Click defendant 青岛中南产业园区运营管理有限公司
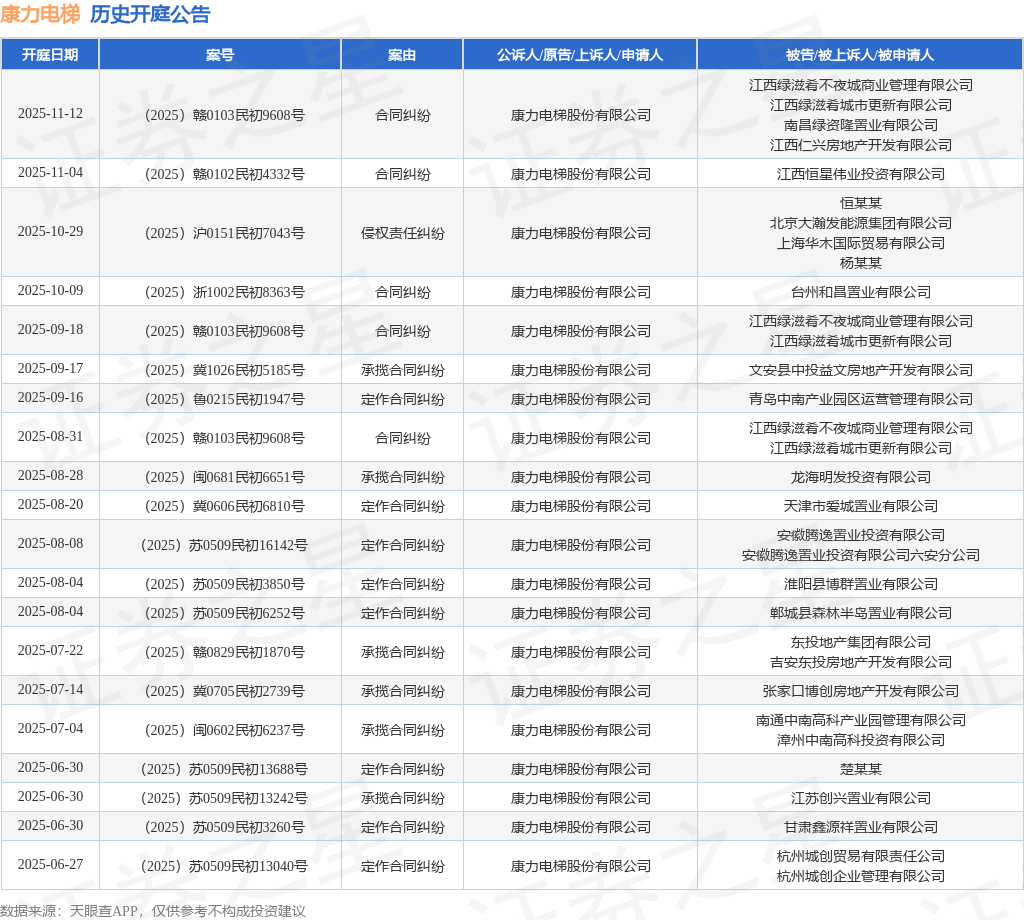Viewport: 1024px width, 920px height. point(860,399)
